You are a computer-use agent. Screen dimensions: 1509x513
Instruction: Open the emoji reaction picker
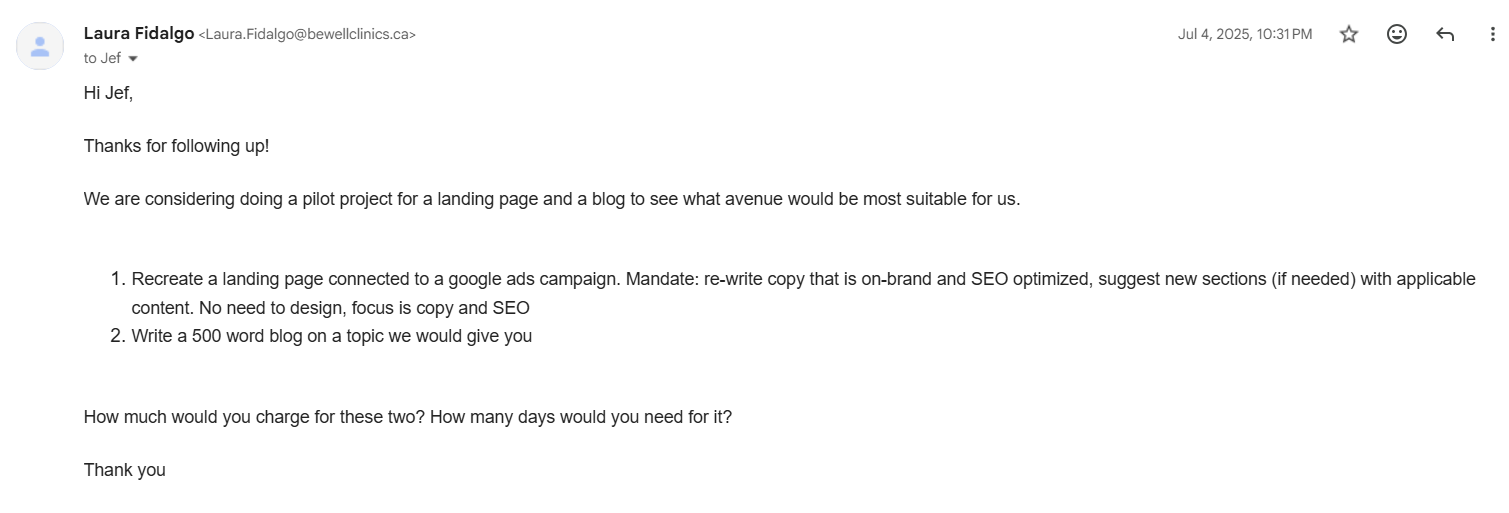tap(1397, 34)
